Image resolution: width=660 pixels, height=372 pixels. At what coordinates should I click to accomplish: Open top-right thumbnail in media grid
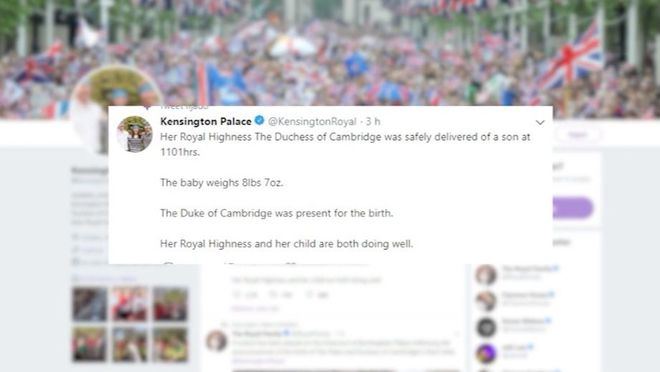[170, 304]
